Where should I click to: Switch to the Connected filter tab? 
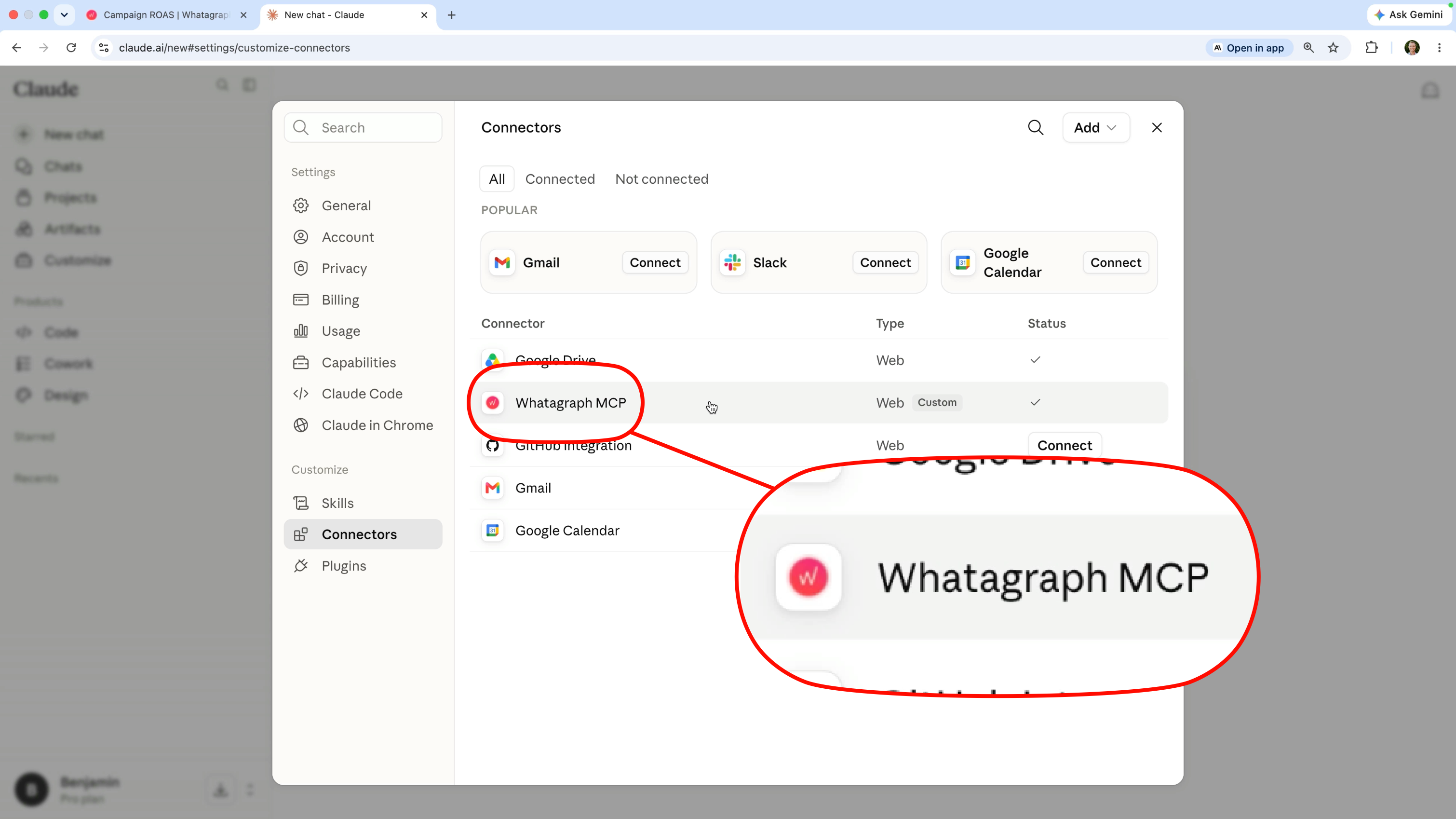[560, 179]
